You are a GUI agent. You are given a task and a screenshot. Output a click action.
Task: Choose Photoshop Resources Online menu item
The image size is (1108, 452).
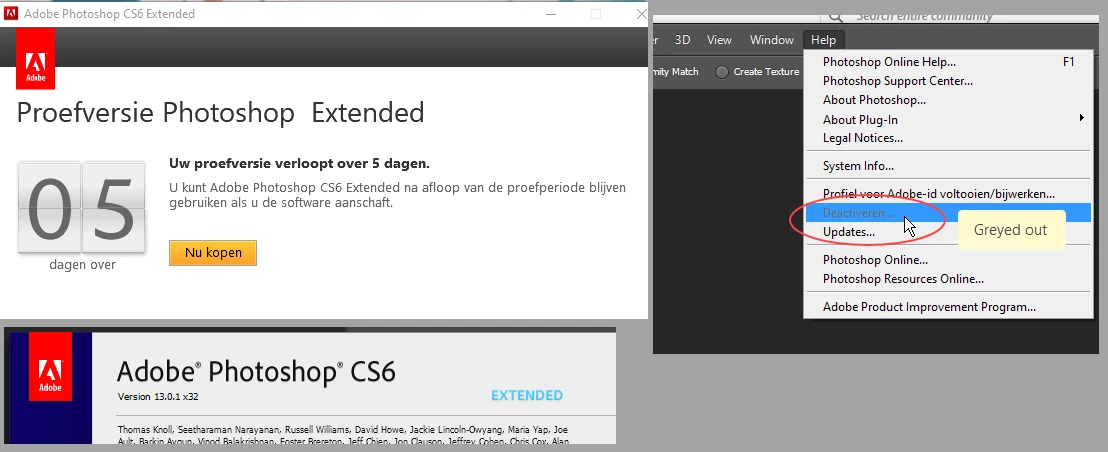click(948, 280)
